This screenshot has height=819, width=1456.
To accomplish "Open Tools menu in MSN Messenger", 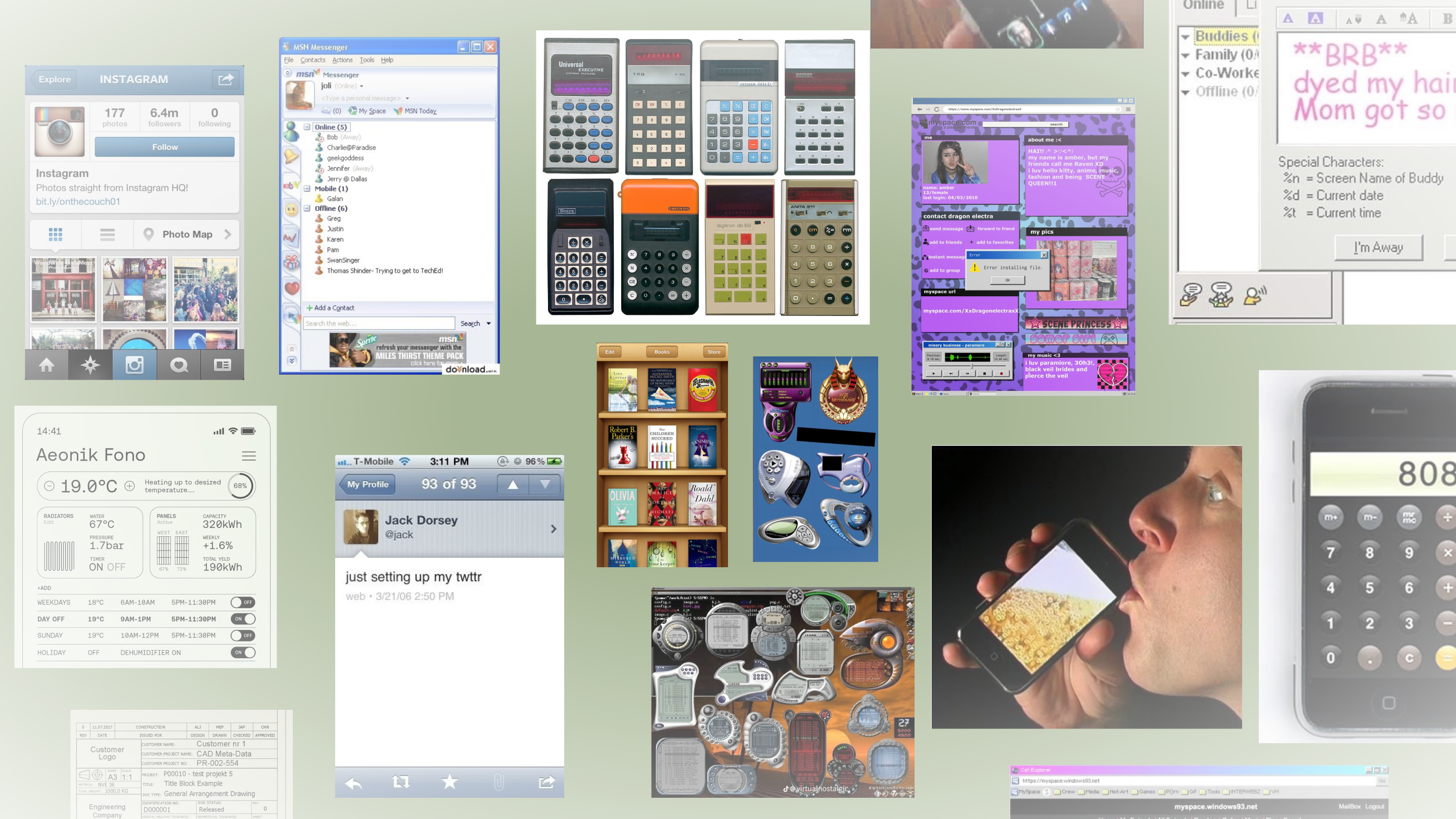I will pos(367,60).
